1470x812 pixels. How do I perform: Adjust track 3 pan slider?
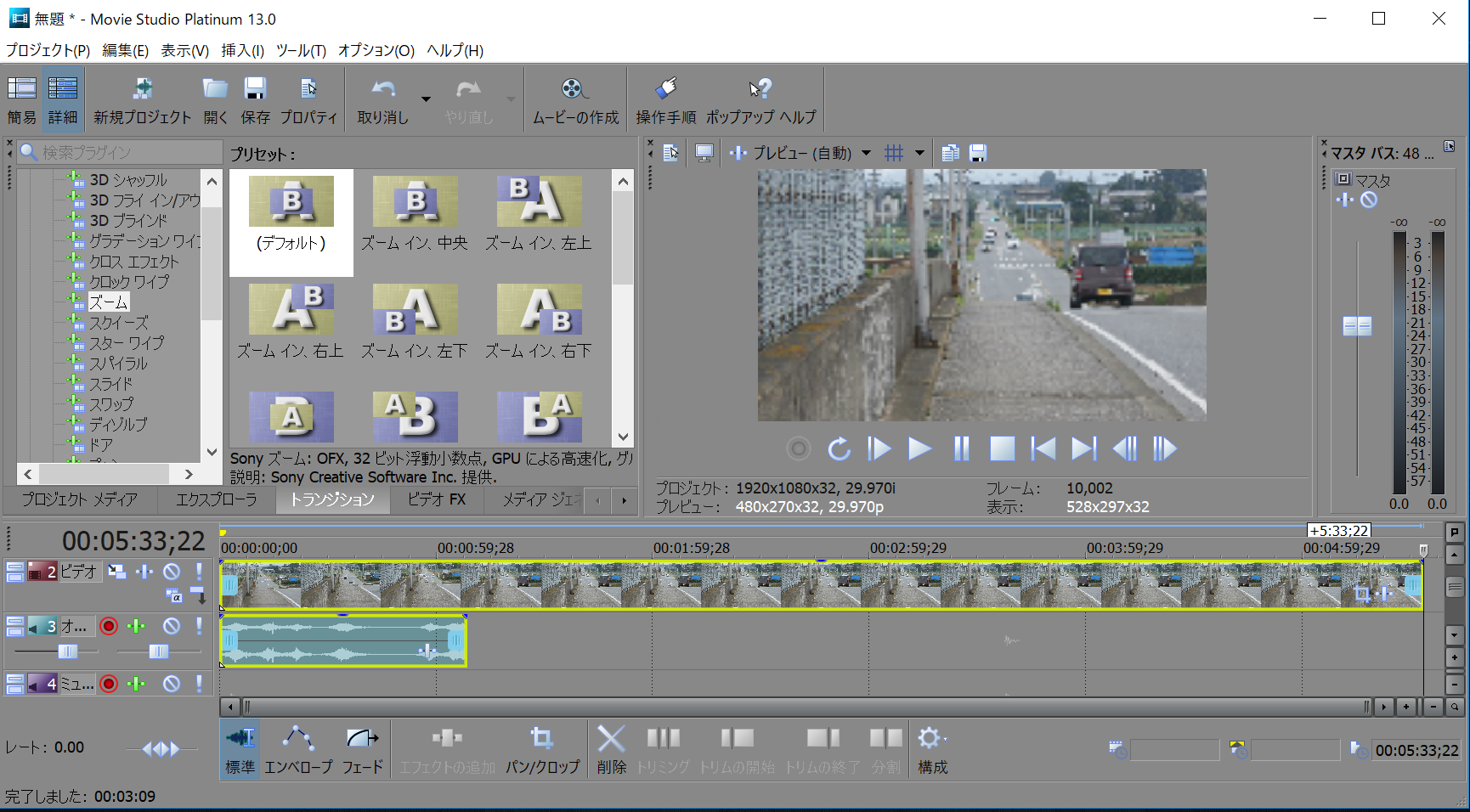[x=159, y=651]
